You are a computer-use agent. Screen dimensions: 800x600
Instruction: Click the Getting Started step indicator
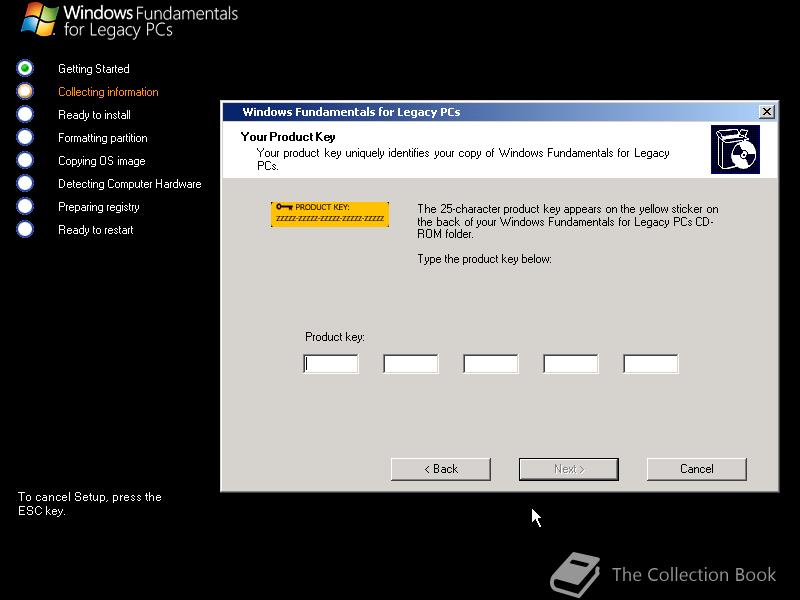(x=25, y=68)
